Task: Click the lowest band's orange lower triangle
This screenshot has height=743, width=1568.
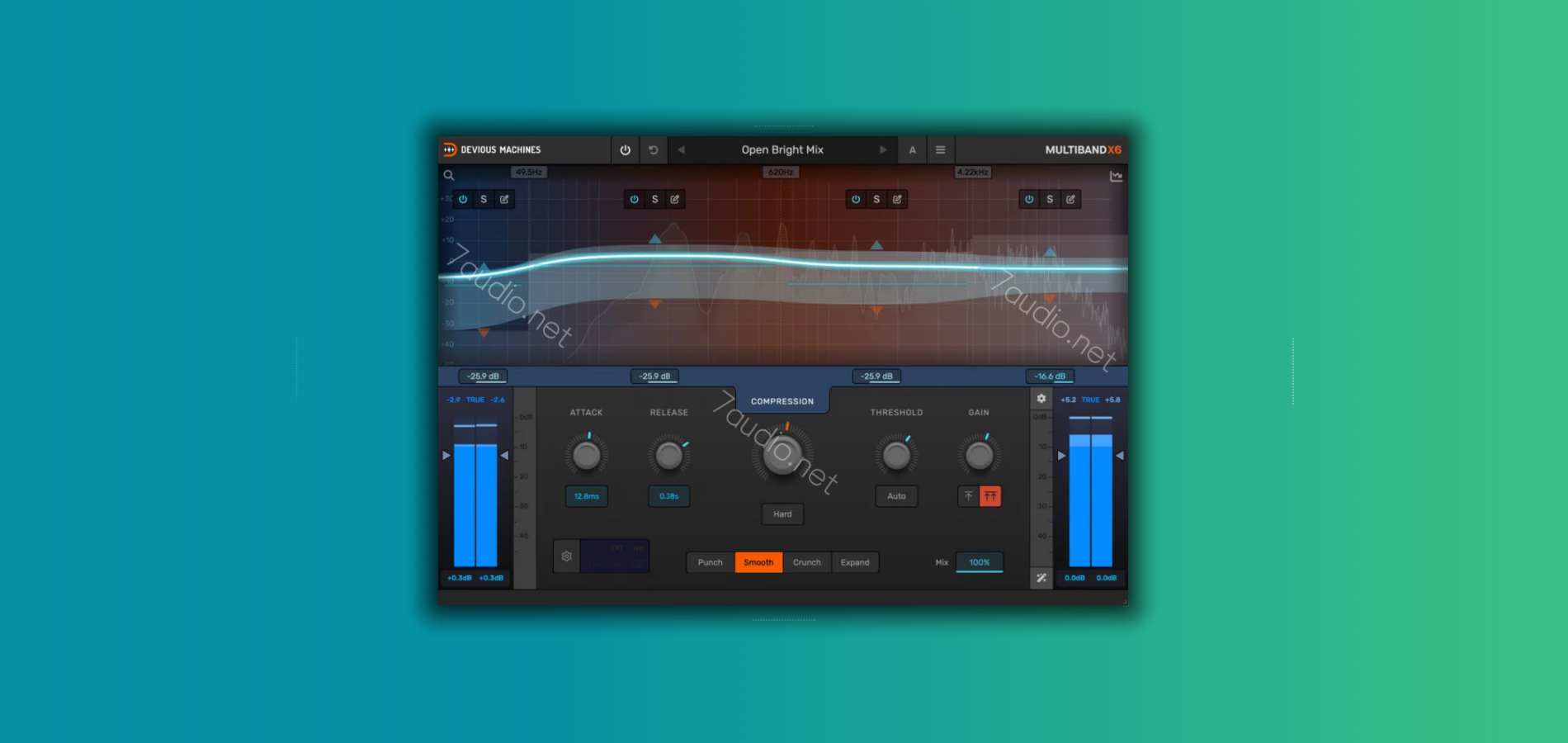Action: pos(484,333)
